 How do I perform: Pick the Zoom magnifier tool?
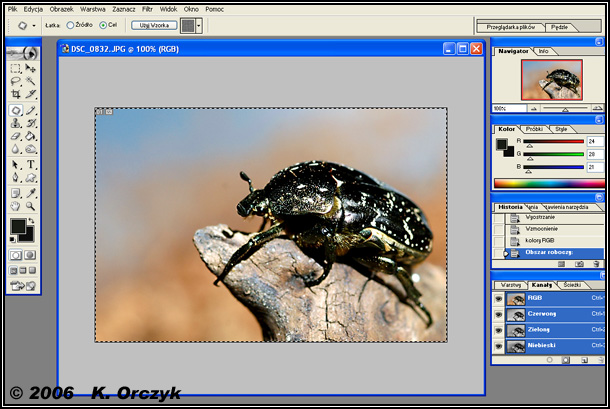pos(31,206)
